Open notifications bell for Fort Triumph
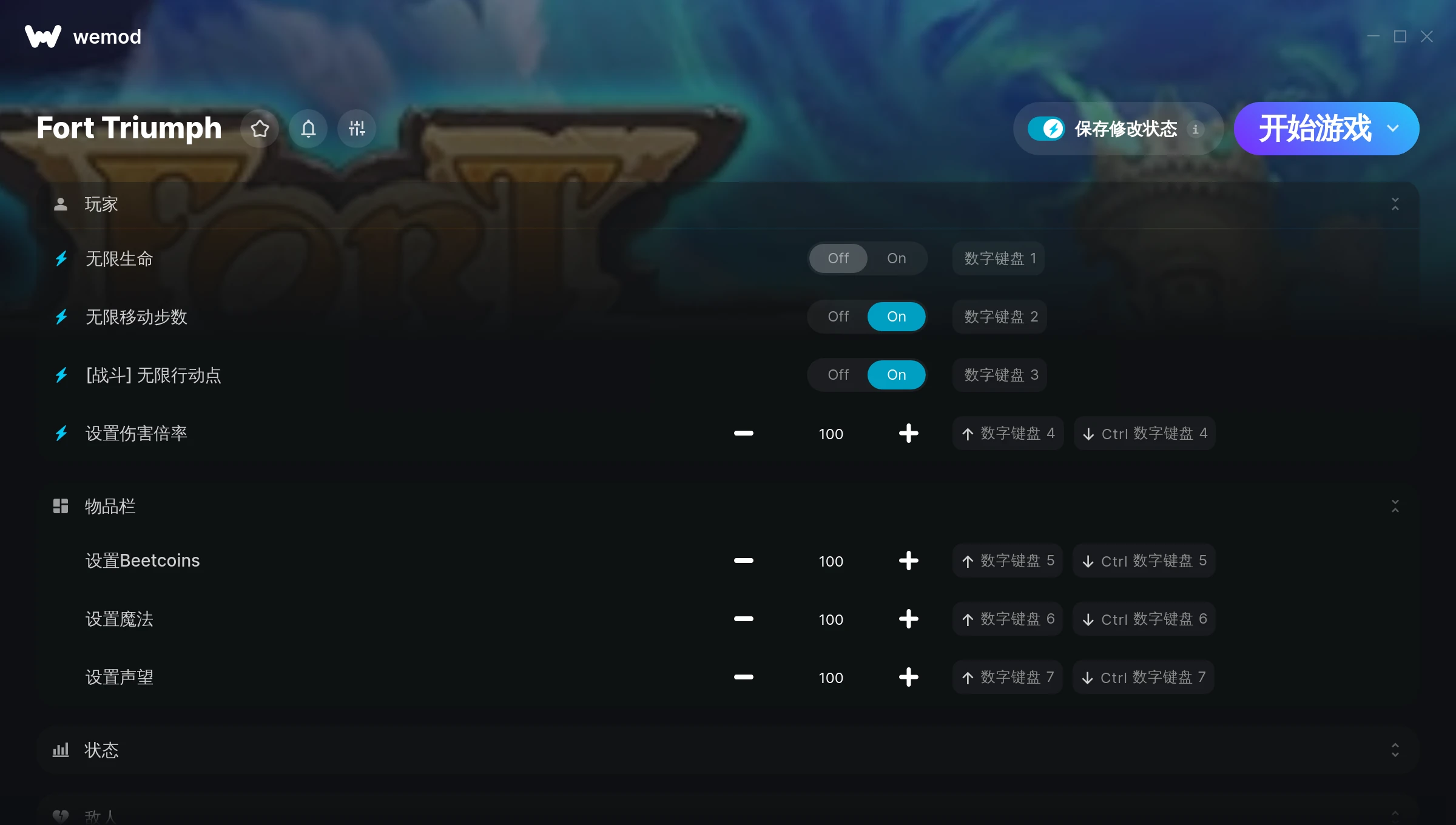Image resolution: width=1456 pixels, height=825 pixels. click(308, 129)
